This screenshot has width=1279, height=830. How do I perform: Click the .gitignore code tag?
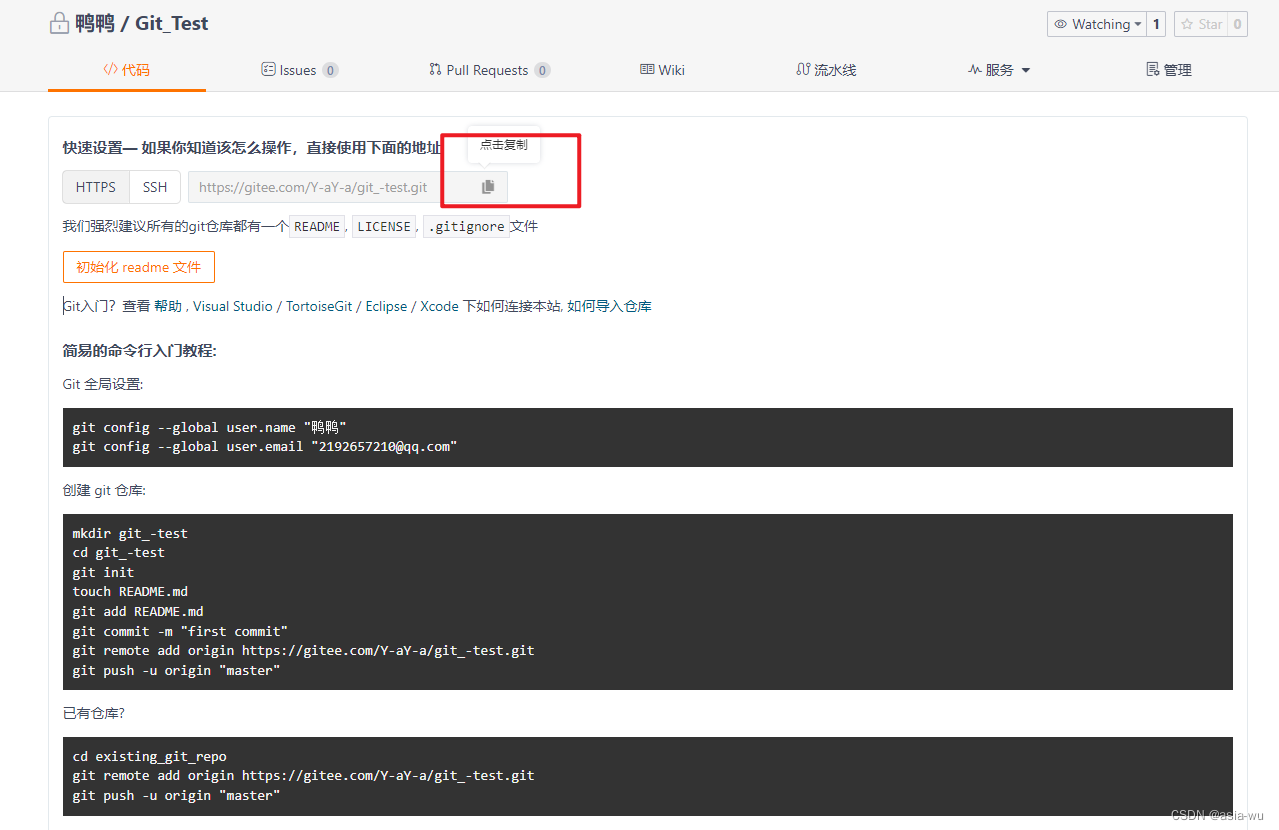pos(466,226)
